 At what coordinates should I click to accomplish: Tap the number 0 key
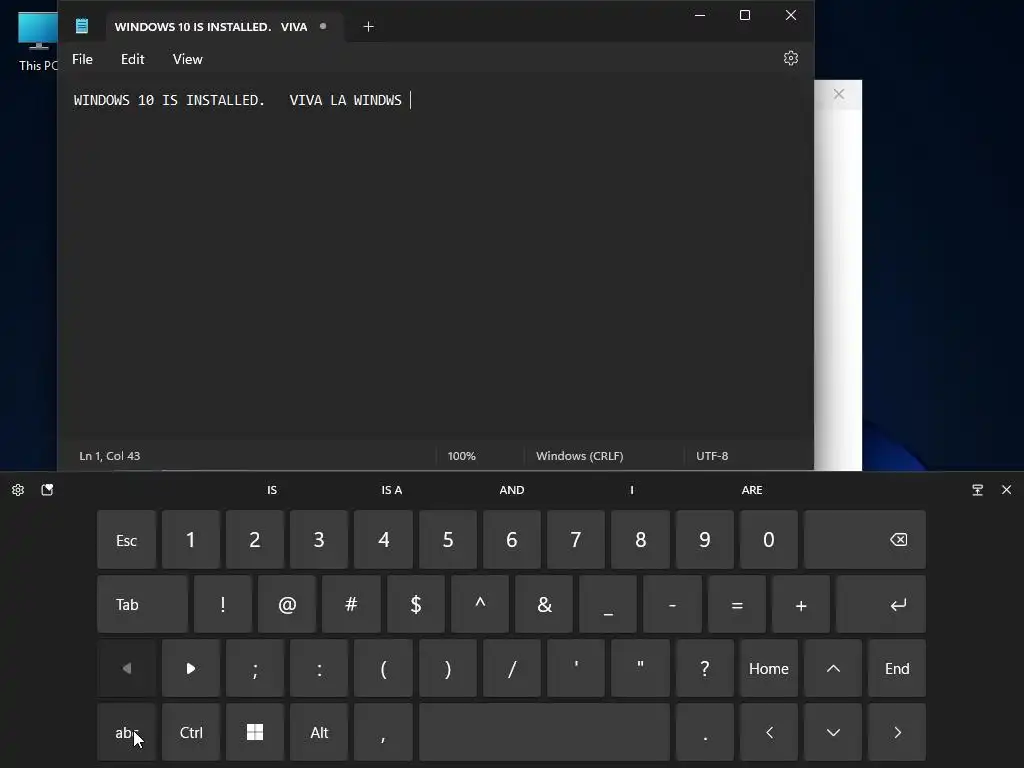[769, 539]
